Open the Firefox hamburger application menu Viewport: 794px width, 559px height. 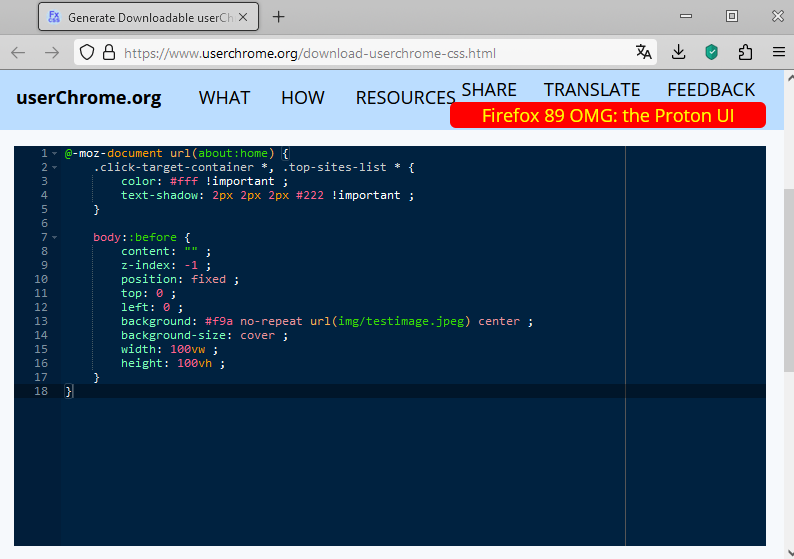(x=778, y=53)
